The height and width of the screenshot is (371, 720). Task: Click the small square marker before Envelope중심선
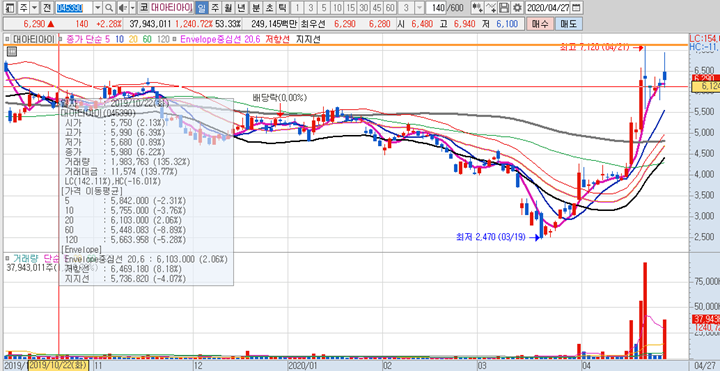[x=174, y=39]
